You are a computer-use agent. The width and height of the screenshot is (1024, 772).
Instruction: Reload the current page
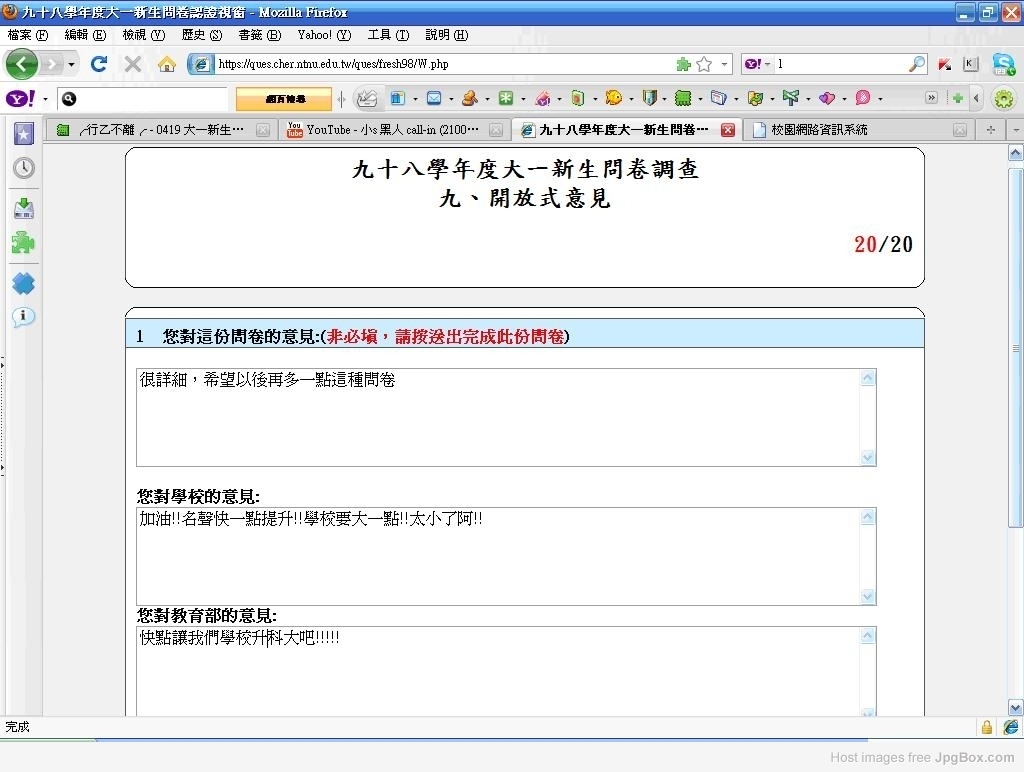tap(98, 64)
